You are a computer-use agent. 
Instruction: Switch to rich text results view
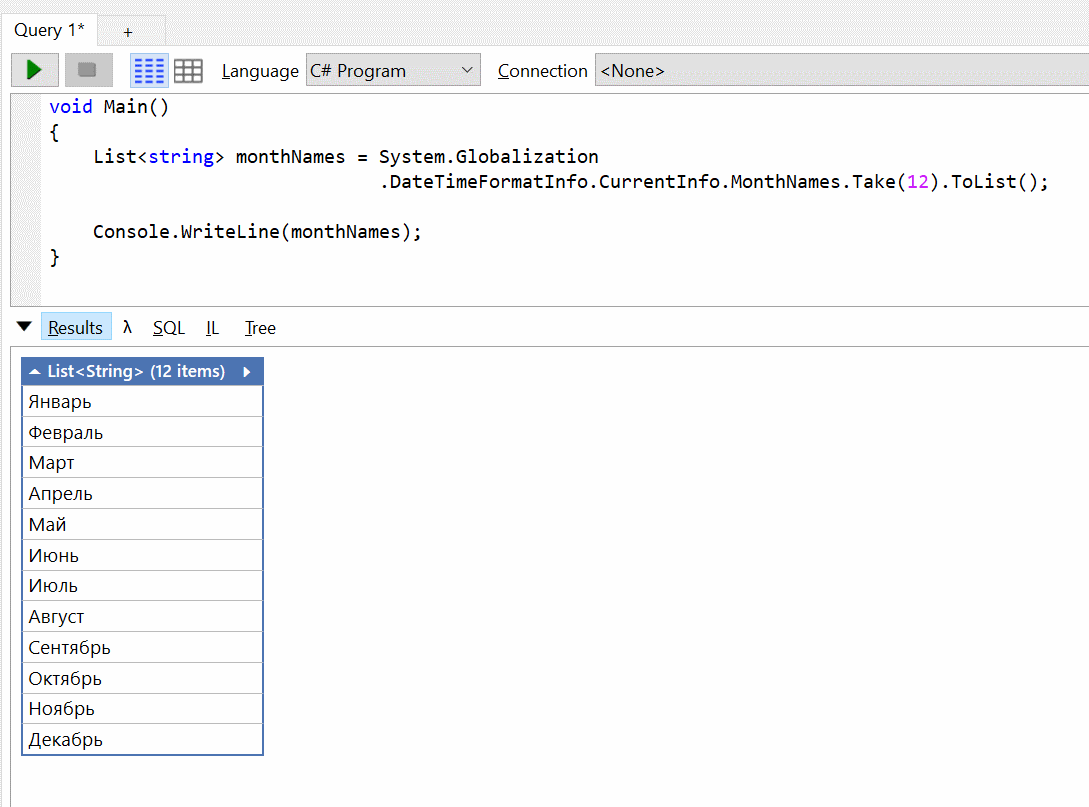(x=149, y=70)
